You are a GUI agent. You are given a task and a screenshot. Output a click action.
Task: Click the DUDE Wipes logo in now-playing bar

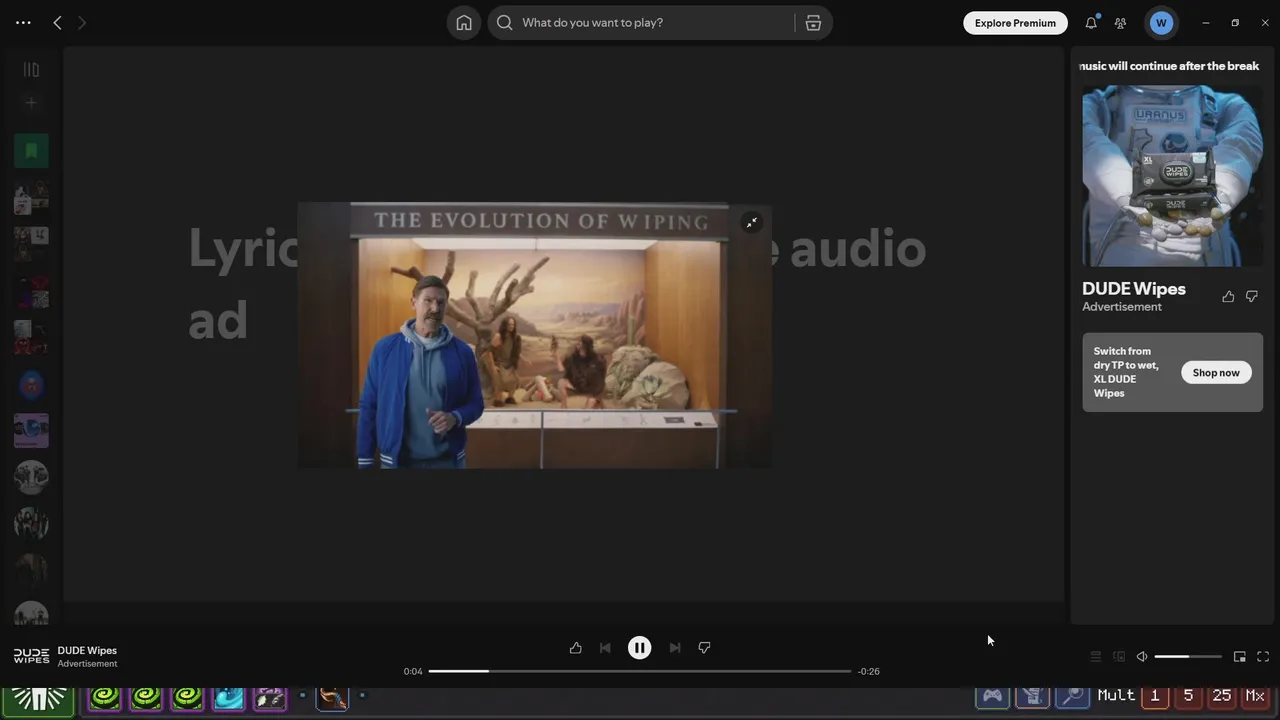pos(31,656)
